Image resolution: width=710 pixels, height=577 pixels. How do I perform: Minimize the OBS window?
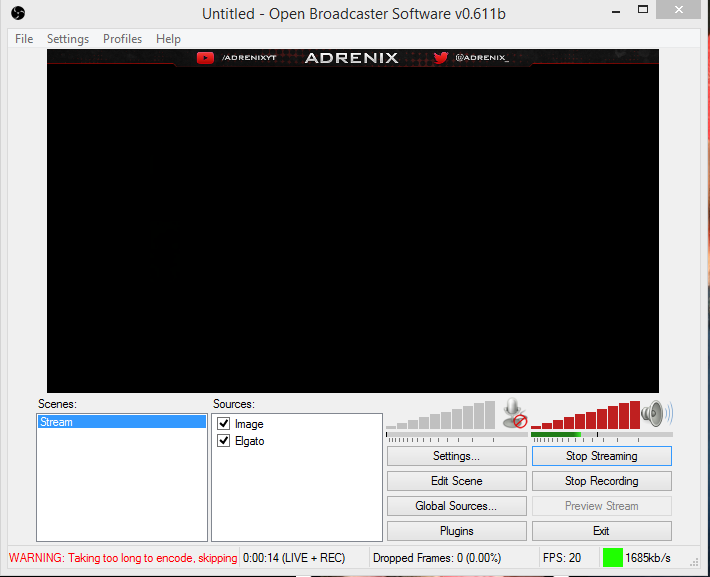coord(616,11)
